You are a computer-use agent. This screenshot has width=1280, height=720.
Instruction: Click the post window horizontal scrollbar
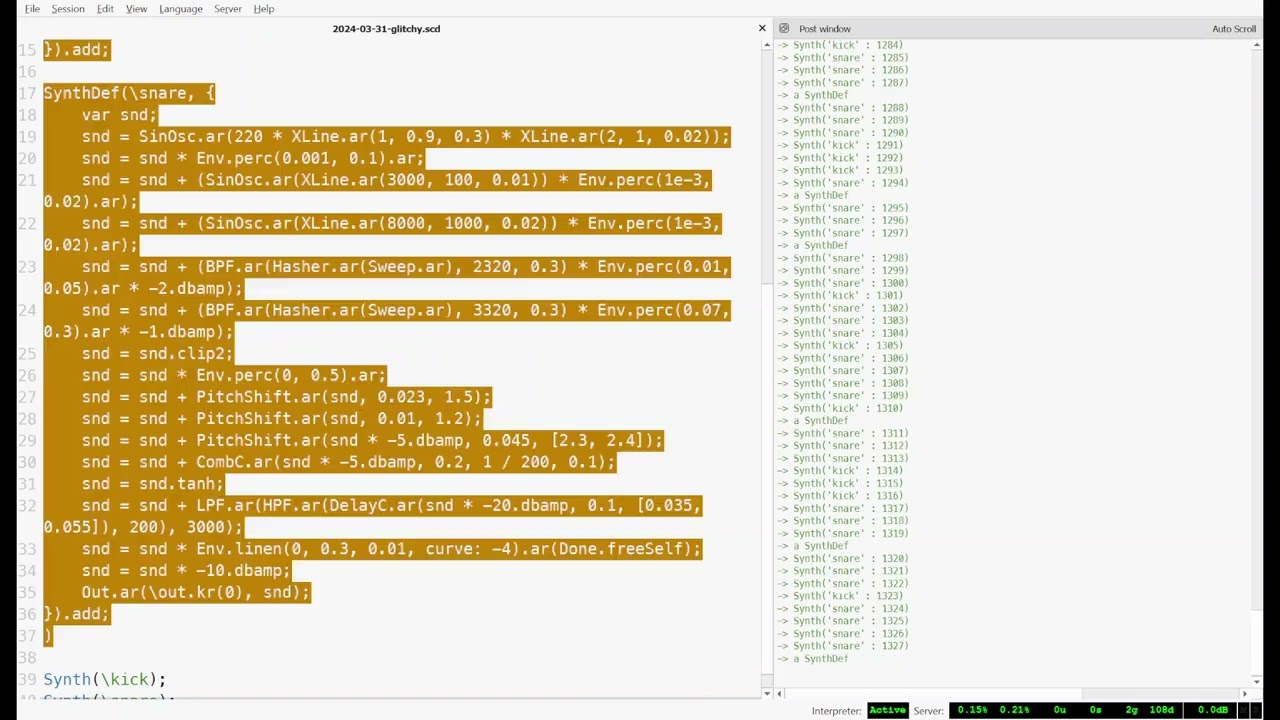click(1012, 694)
